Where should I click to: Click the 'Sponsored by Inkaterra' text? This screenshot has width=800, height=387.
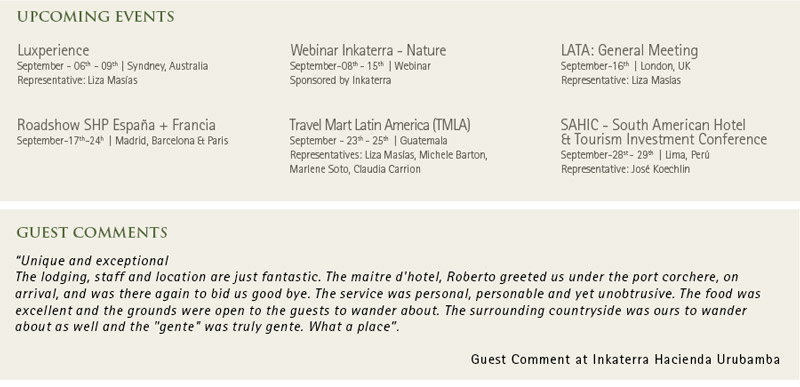tap(340, 81)
